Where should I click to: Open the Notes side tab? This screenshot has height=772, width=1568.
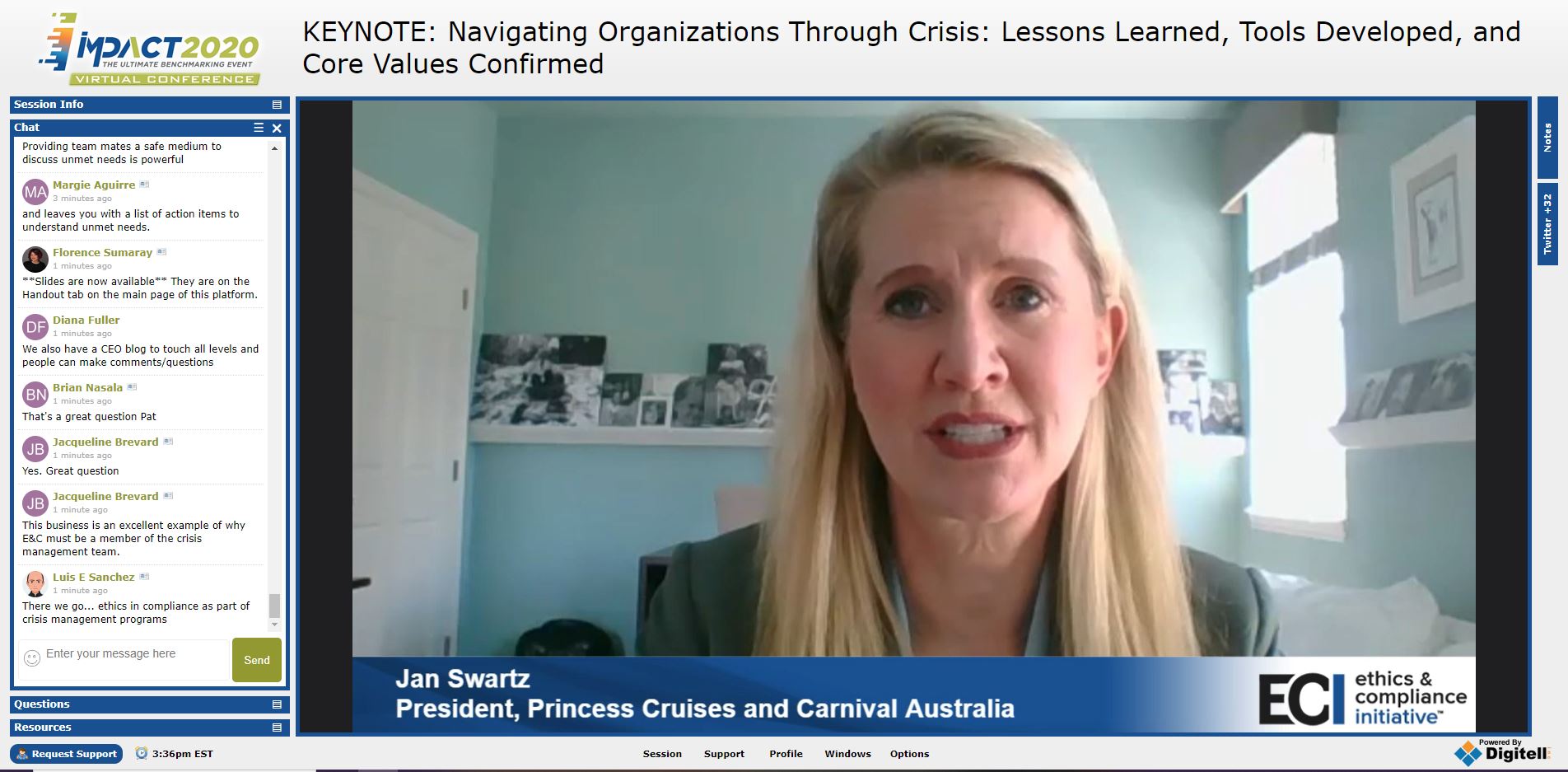(1547, 138)
